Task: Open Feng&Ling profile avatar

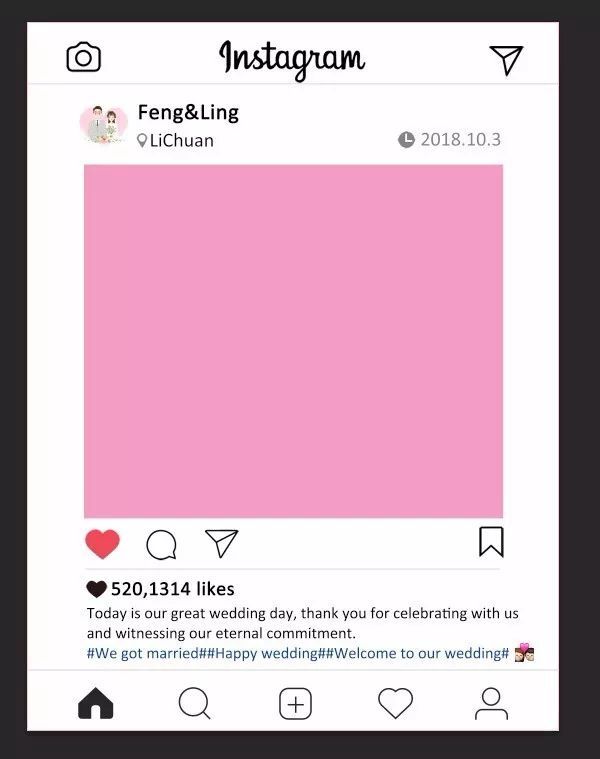Action: (x=104, y=124)
